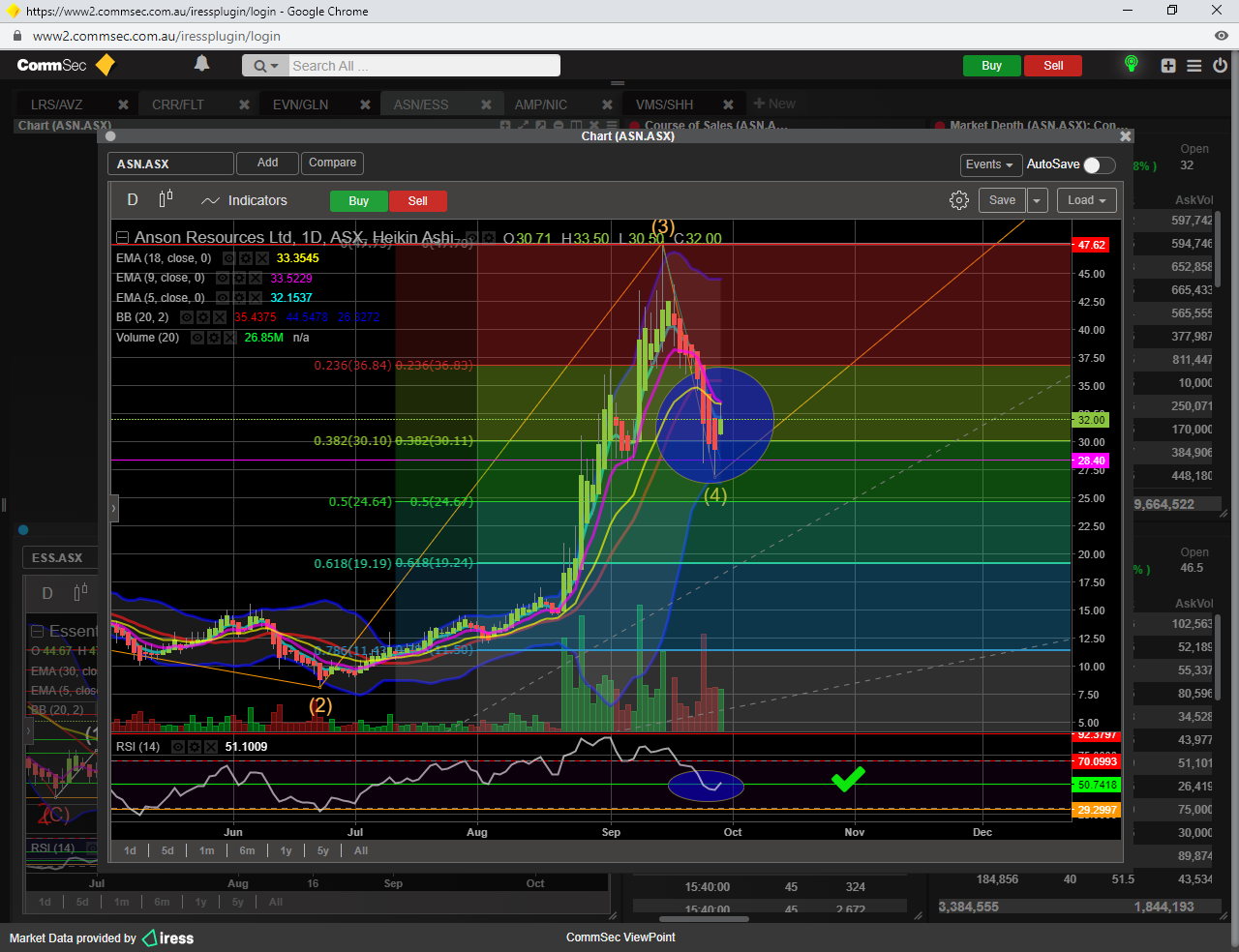
Task: Close the LRS/AVZ tab
Action: point(123,104)
